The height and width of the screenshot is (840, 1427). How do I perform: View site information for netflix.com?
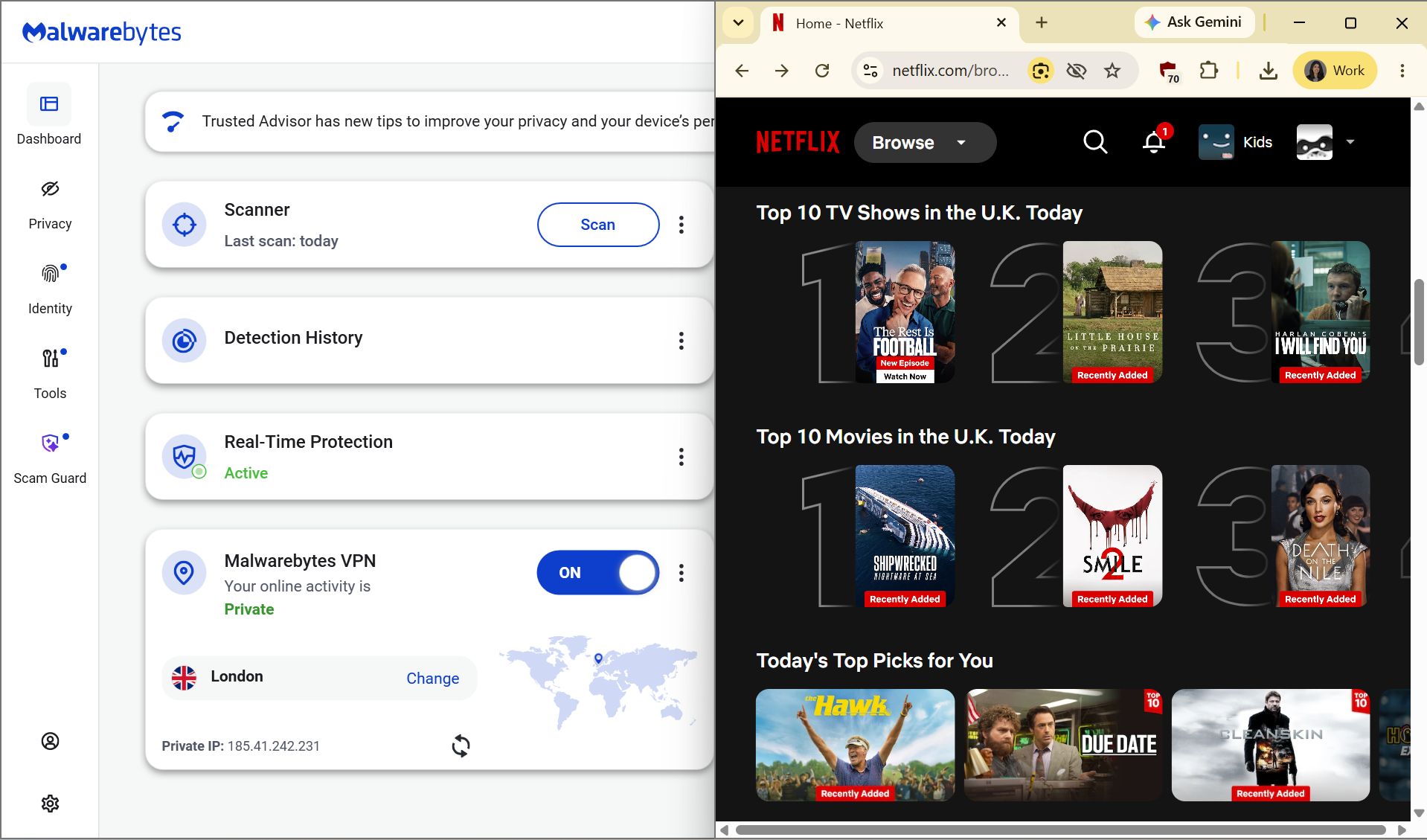tap(870, 71)
